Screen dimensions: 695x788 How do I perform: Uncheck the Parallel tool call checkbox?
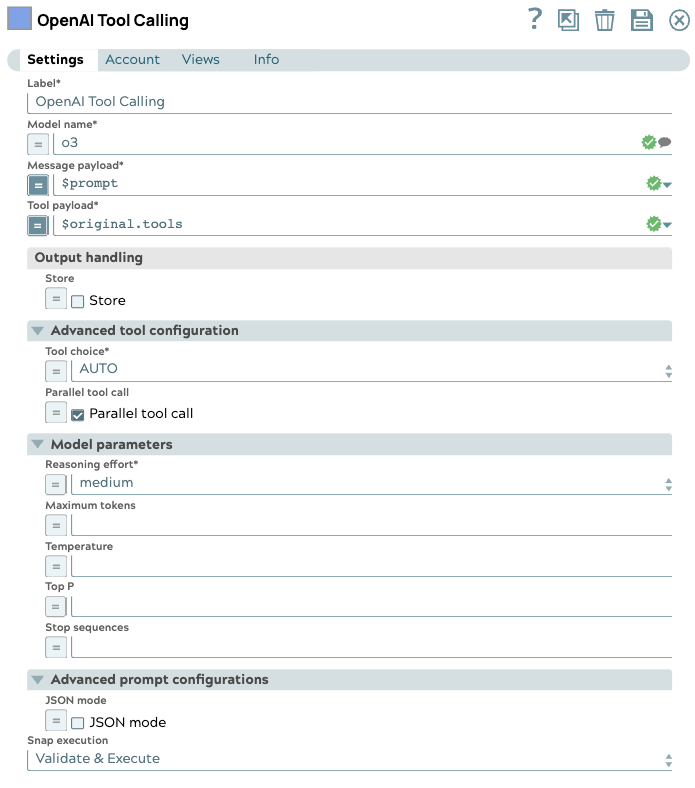click(x=78, y=414)
